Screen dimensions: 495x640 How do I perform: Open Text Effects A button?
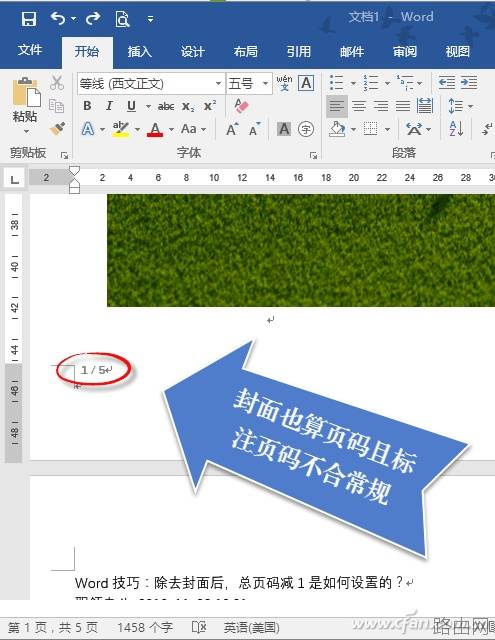[88, 129]
